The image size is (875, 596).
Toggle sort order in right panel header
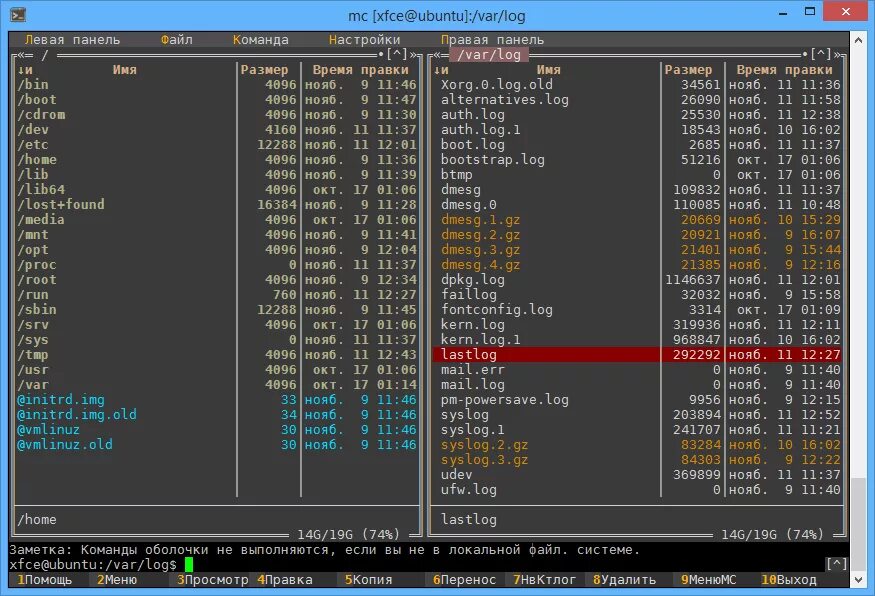pos(441,70)
